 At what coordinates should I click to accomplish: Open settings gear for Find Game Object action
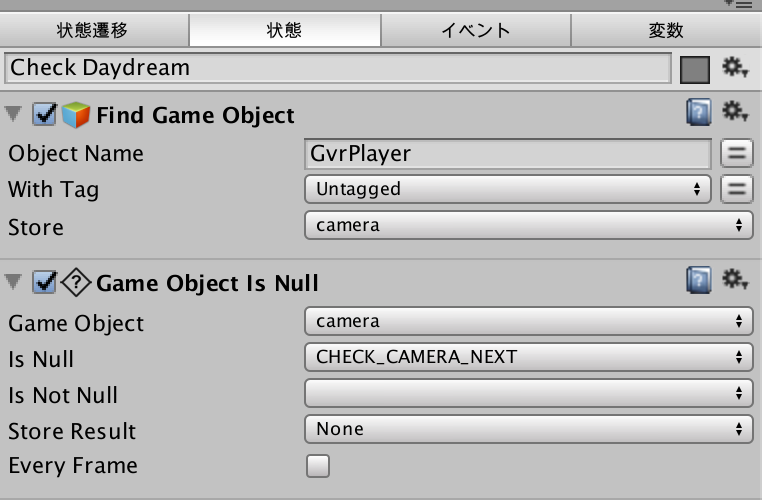(735, 112)
